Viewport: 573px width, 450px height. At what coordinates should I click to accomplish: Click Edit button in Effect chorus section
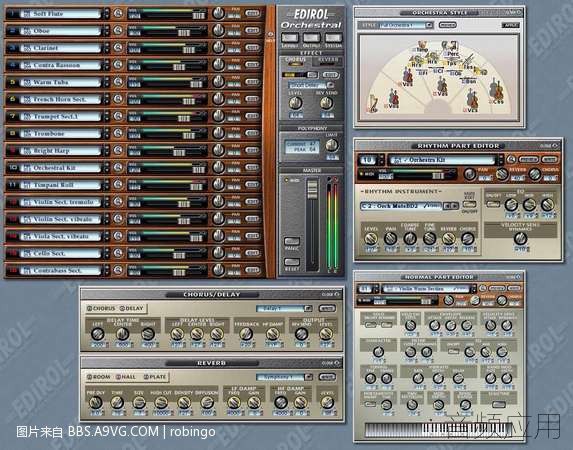[x=330, y=75]
